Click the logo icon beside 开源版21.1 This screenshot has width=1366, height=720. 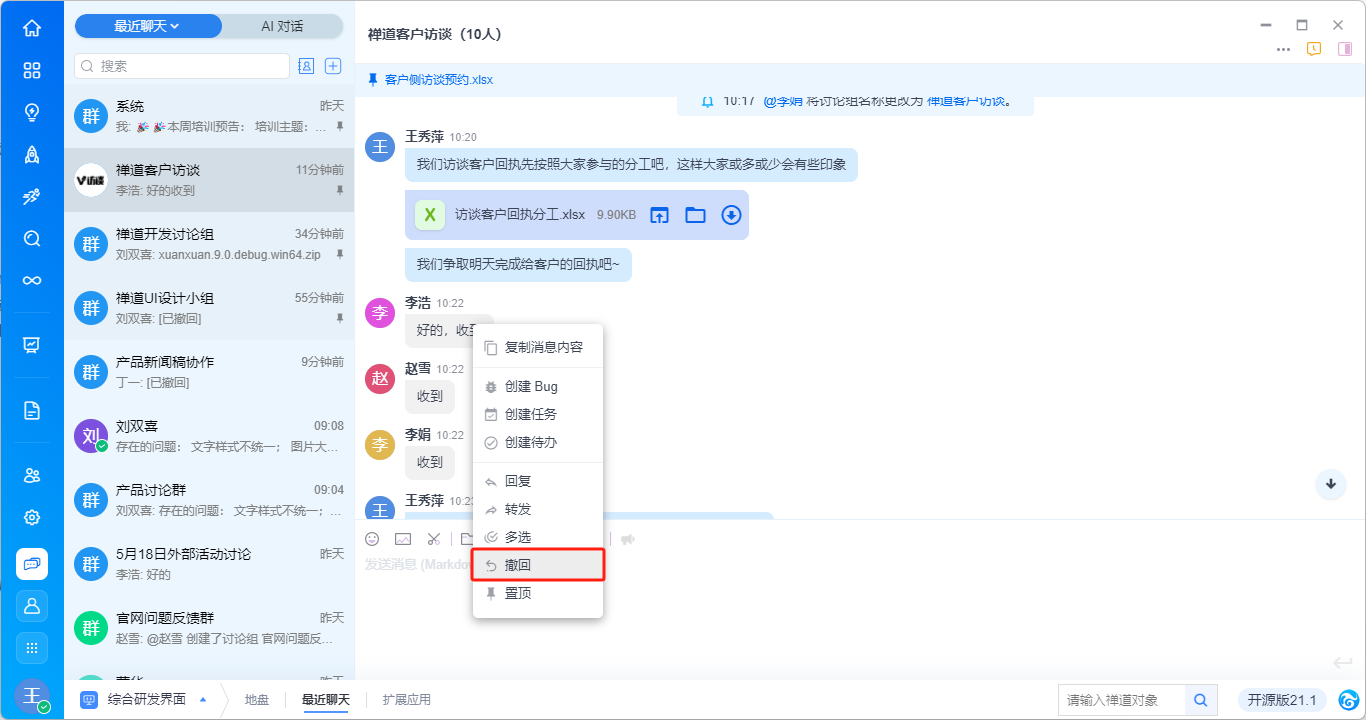(1348, 700)
